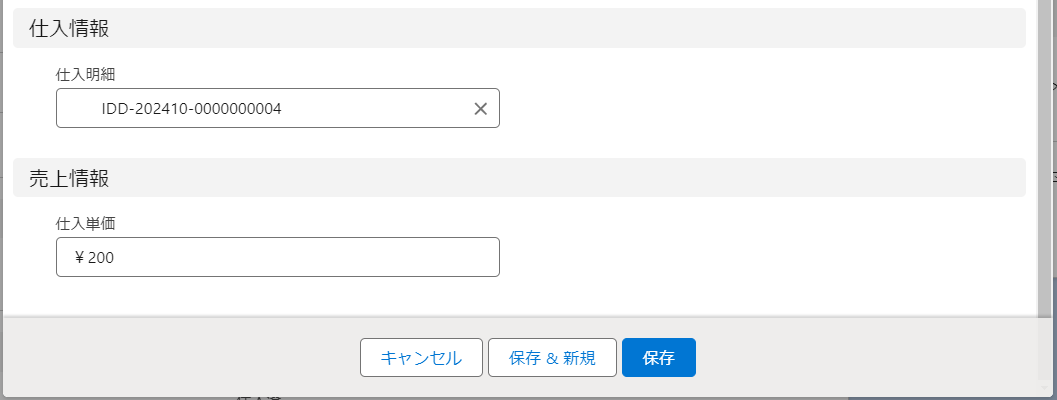This screenshot has width=1057, height=400.
Task: Click the 保存 & 新規 button
Action: pyautogui.click(x=552, y=358)
